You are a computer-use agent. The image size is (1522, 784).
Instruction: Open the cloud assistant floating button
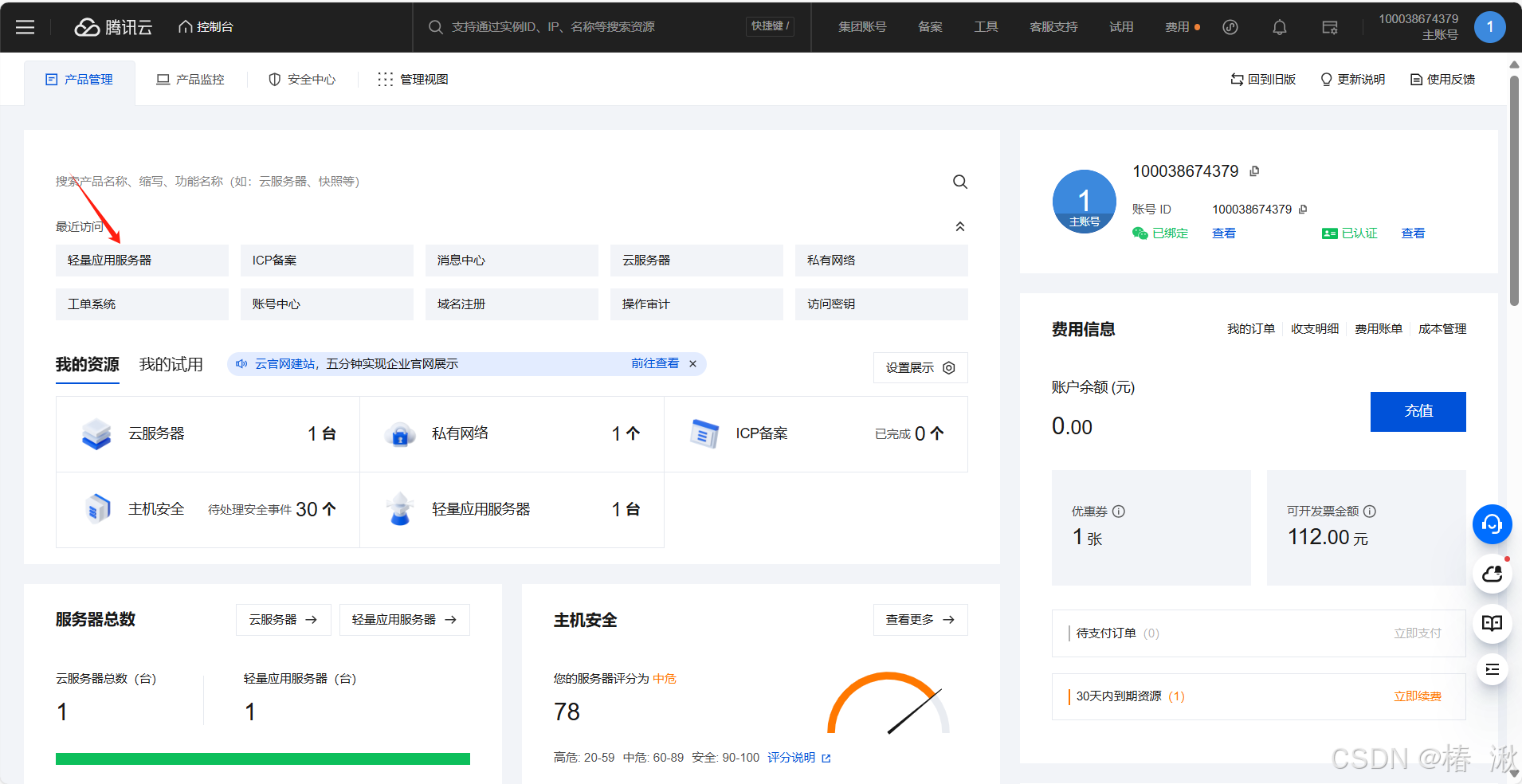[1493, 574]
